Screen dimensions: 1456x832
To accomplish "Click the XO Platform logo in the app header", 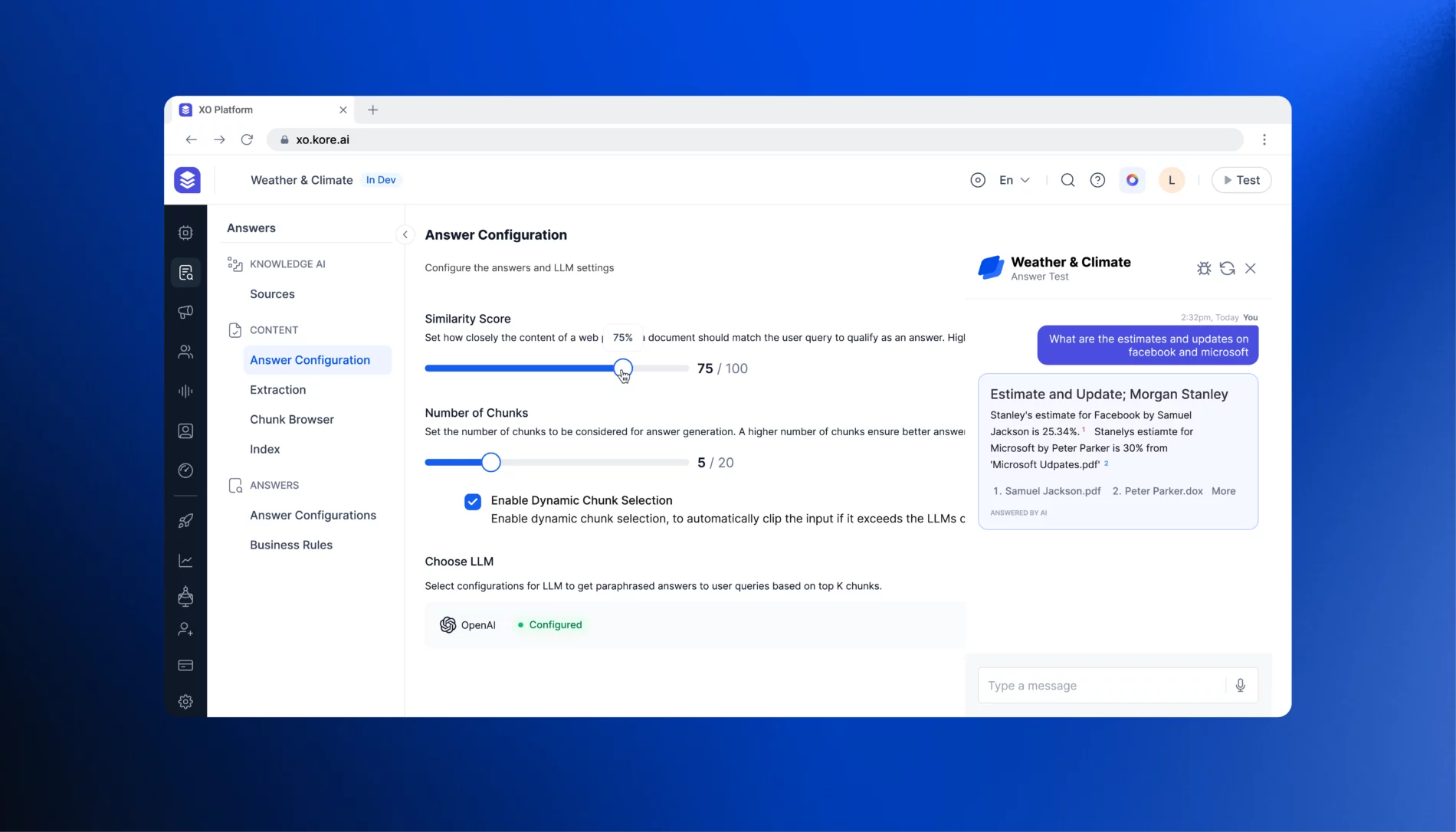I will (x=187, y=180).
